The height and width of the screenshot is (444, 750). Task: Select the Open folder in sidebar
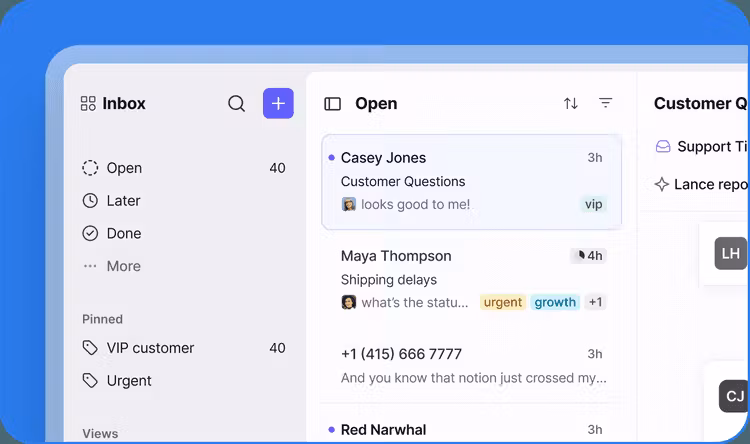tap(124, 168)
